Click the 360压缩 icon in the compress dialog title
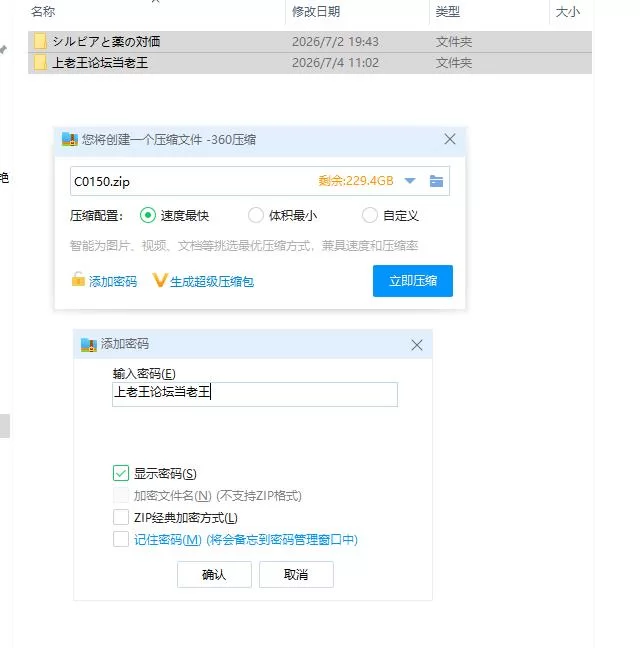 (x=70, y=139)
